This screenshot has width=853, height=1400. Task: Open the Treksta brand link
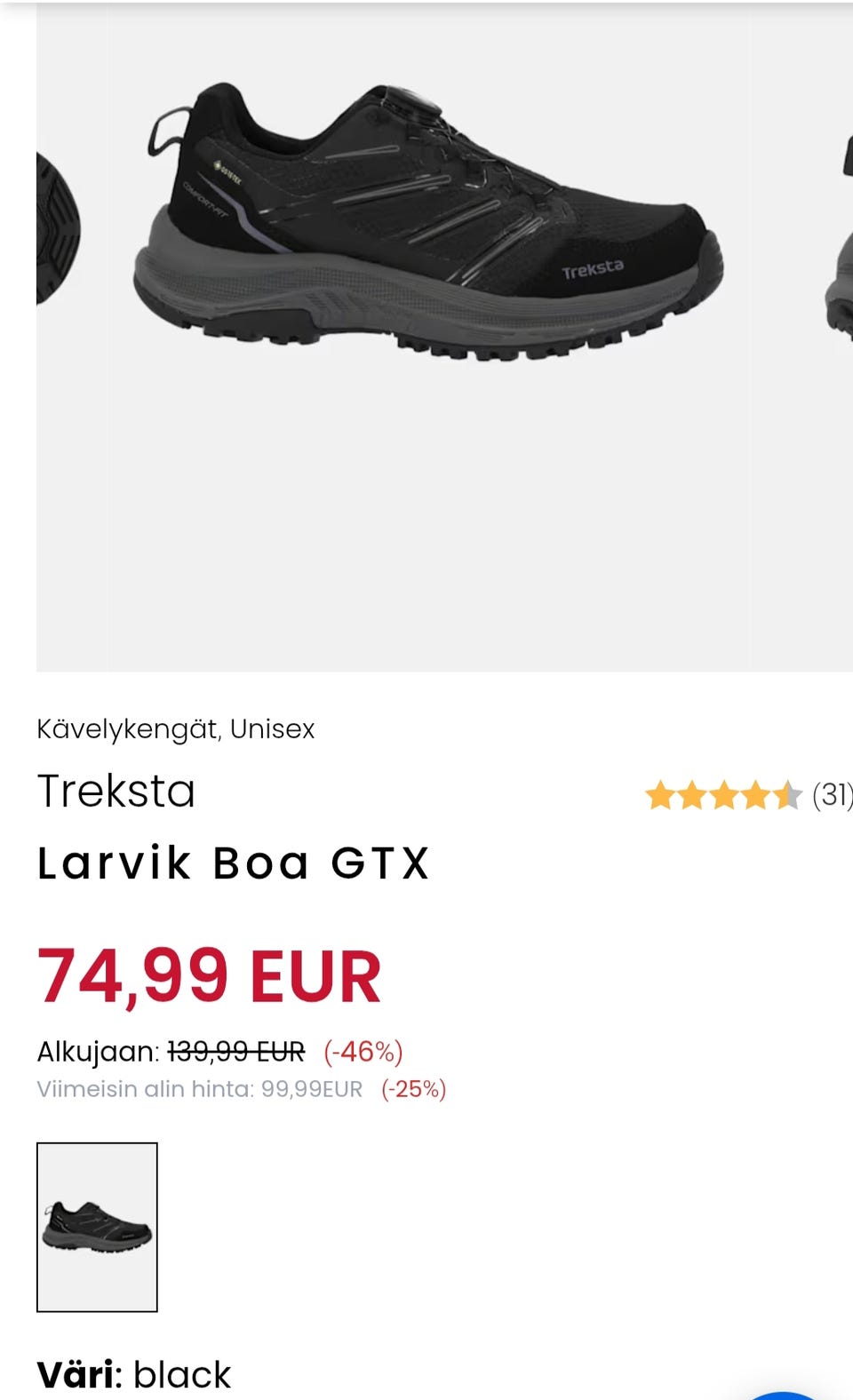116,791
